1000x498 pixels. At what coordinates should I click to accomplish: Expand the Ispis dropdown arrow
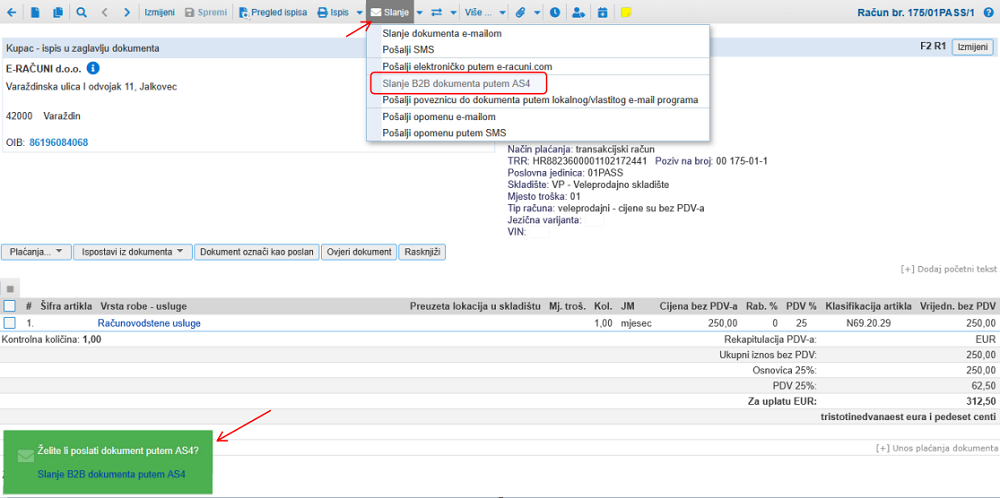coord(360,12)
